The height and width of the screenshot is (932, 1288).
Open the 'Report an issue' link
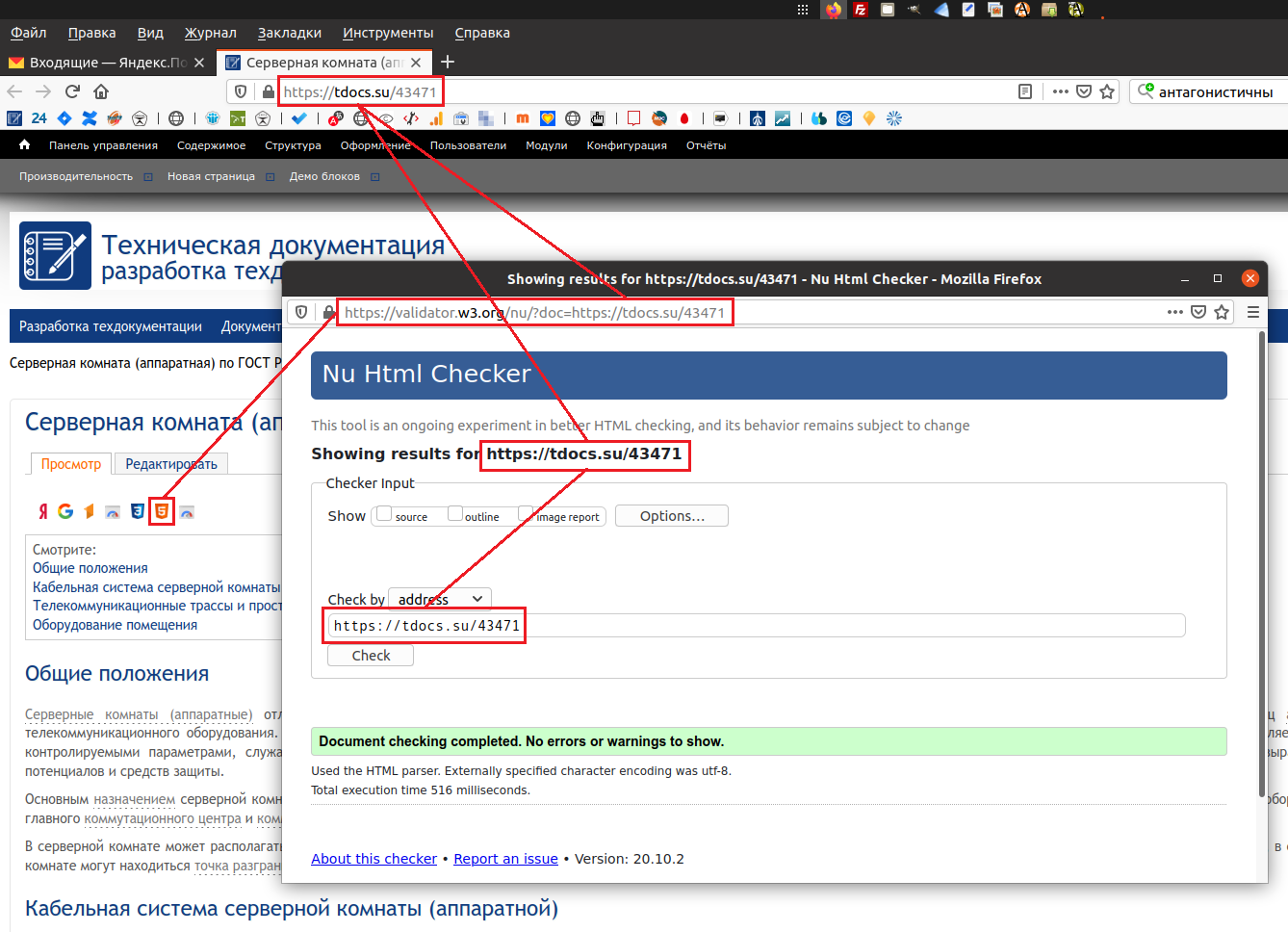(x=505, y=859)
